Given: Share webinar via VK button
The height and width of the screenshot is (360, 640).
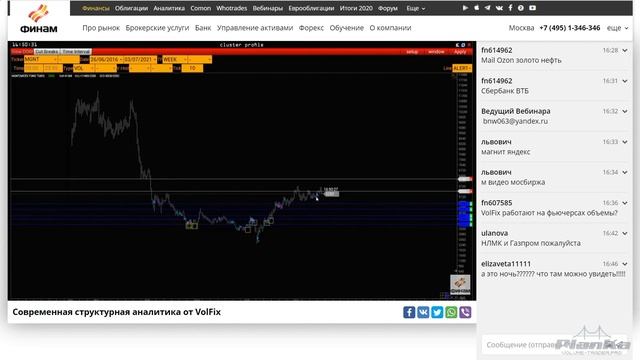Looking at the screenshot, I should 423,312.
